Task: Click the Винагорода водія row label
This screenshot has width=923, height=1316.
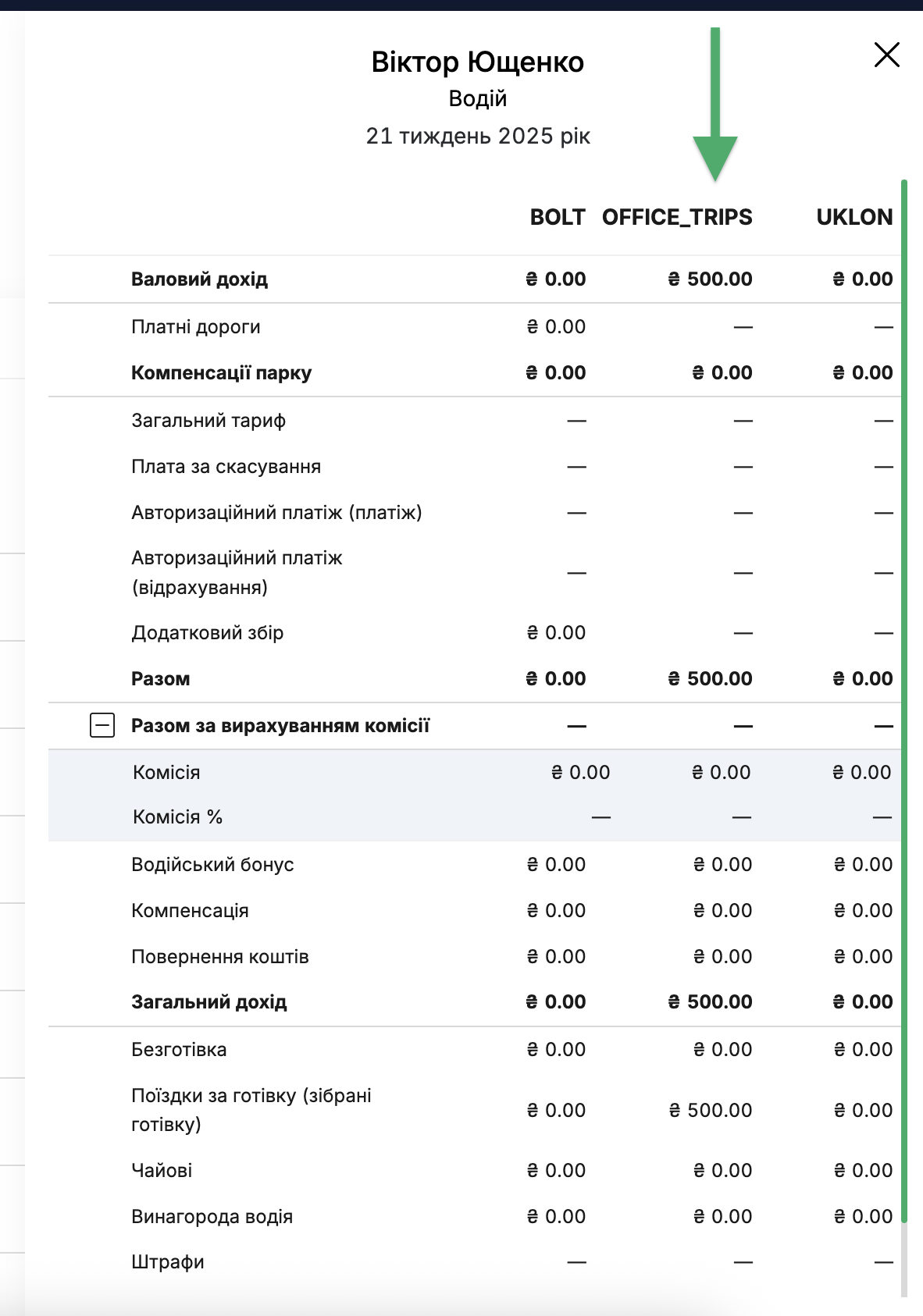Action: tap(212, 1217)
